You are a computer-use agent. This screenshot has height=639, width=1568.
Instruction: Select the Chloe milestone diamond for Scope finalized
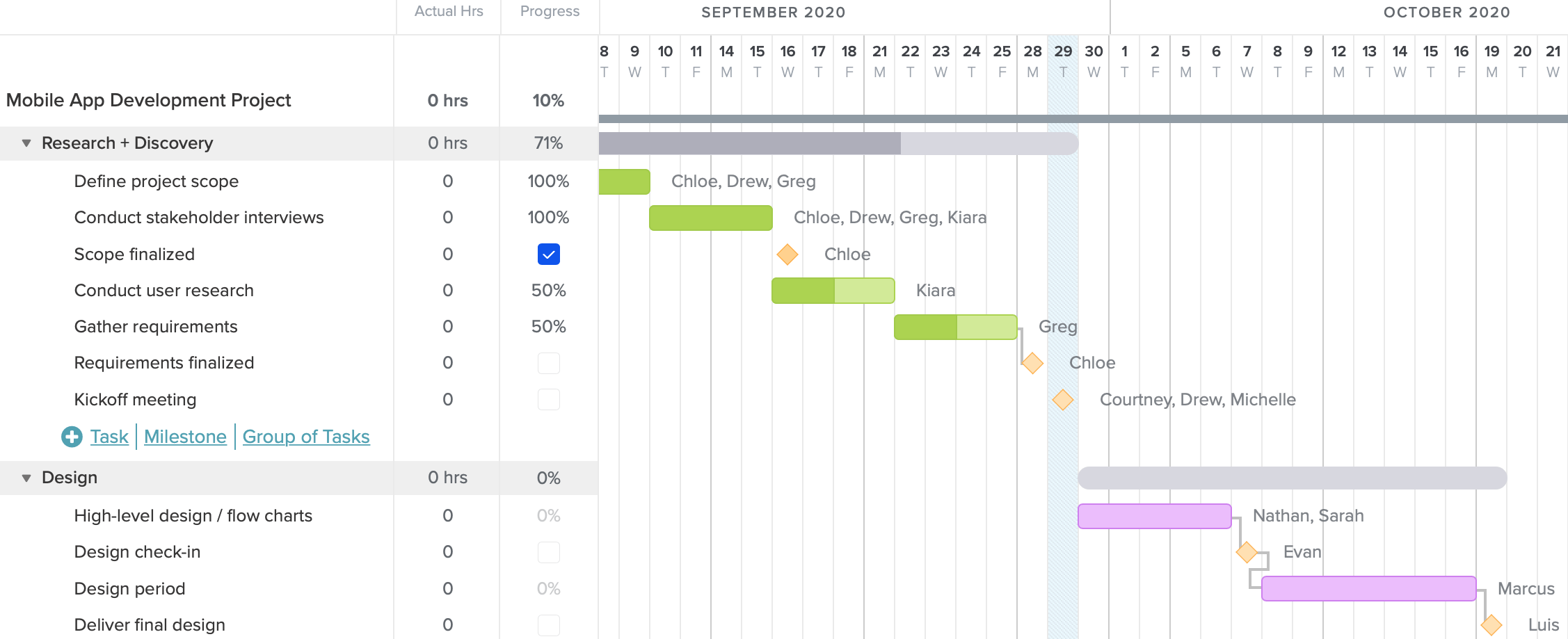pos(787,254)
